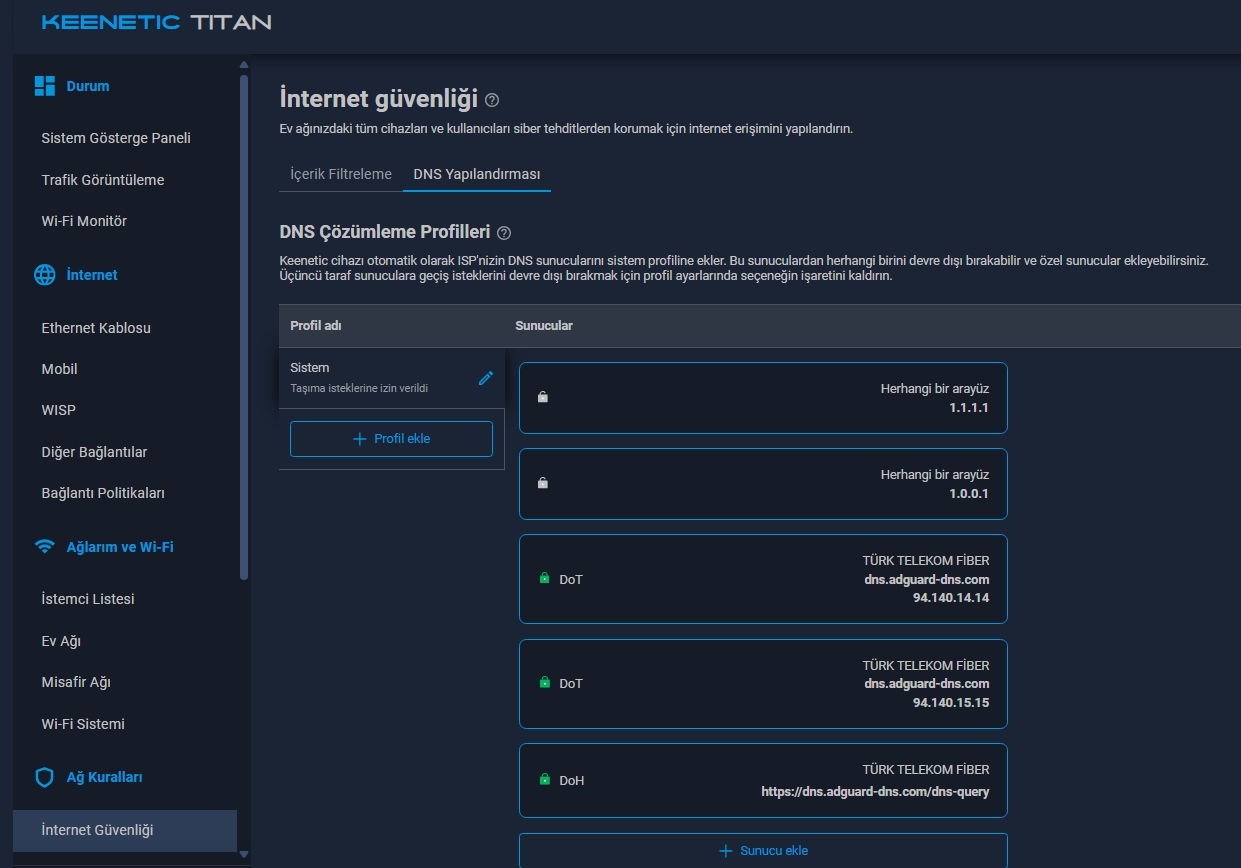The height and width of the screenshot is (868, 1241).
Task: Click 'Taşıma isteklerine izin verildi' text
Action: point(359,388)
